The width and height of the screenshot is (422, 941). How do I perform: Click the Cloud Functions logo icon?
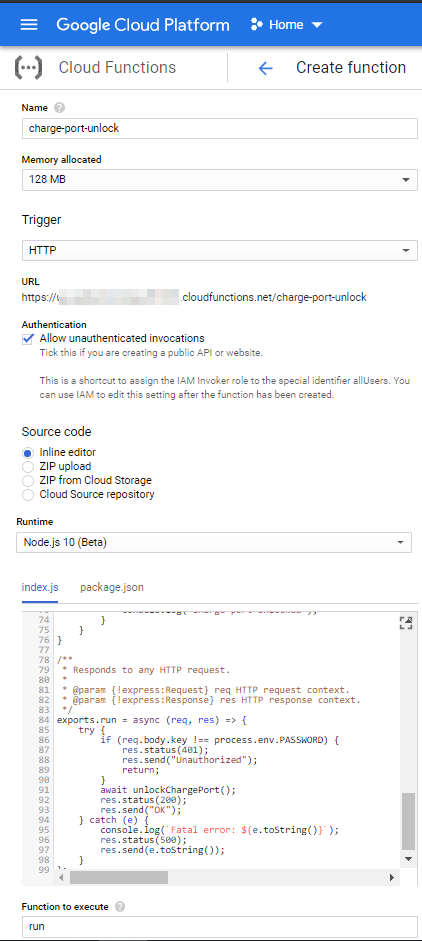[28, 68]
